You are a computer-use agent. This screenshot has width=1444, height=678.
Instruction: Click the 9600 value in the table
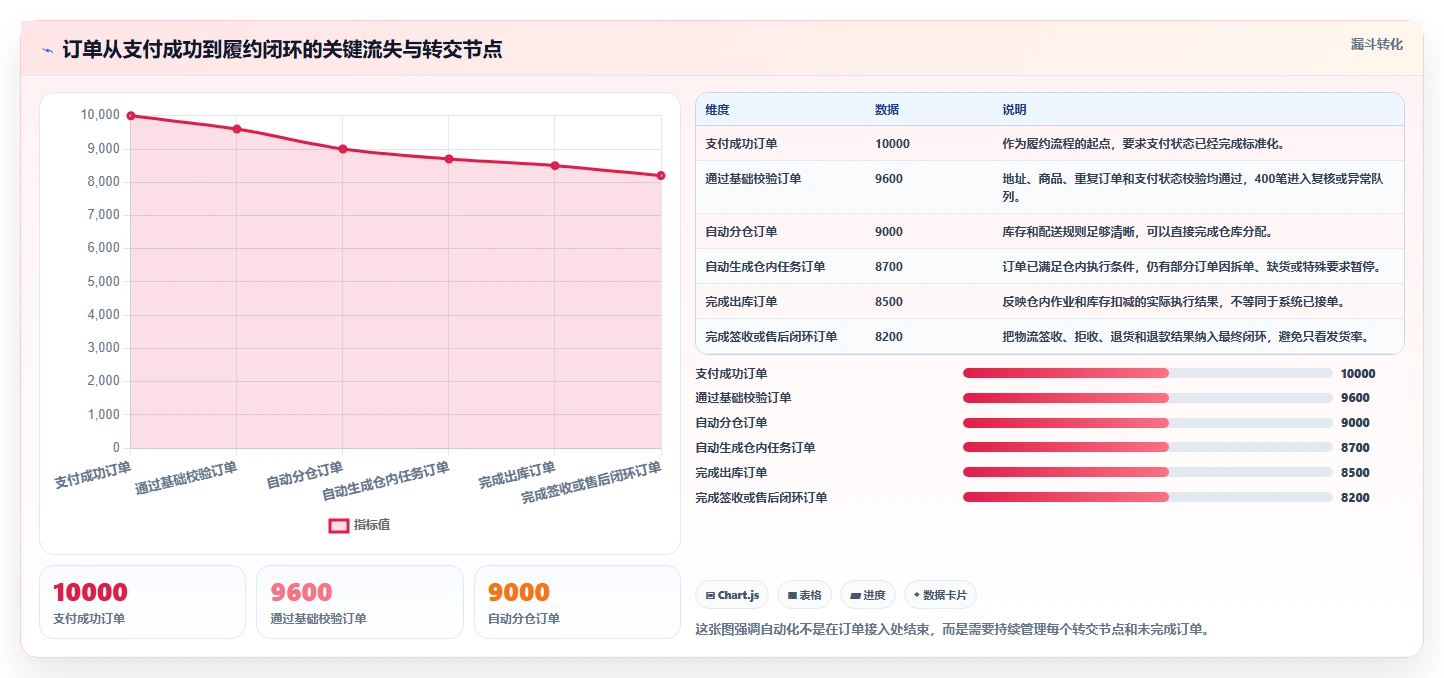click(889, 179)
